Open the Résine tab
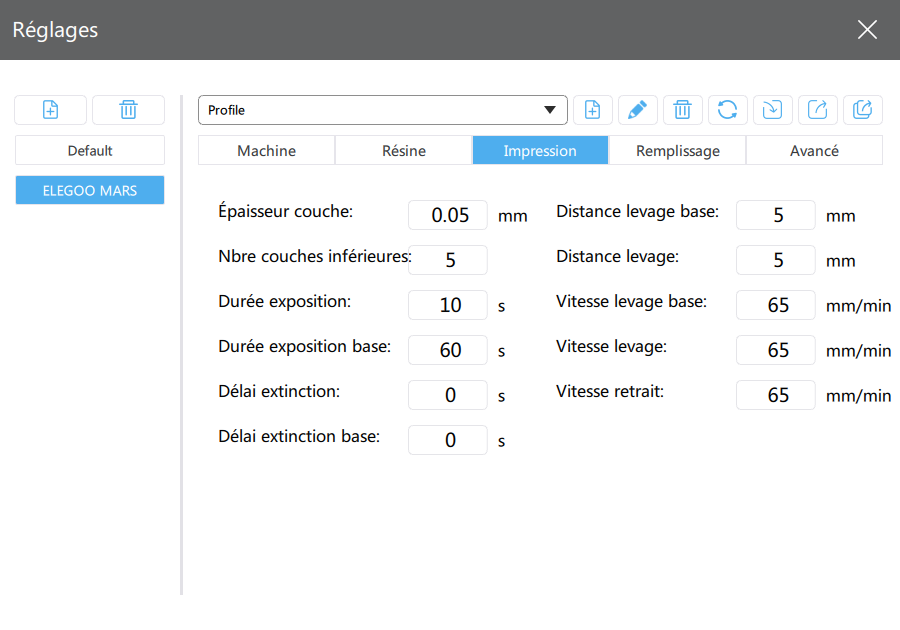 point(403,151)
